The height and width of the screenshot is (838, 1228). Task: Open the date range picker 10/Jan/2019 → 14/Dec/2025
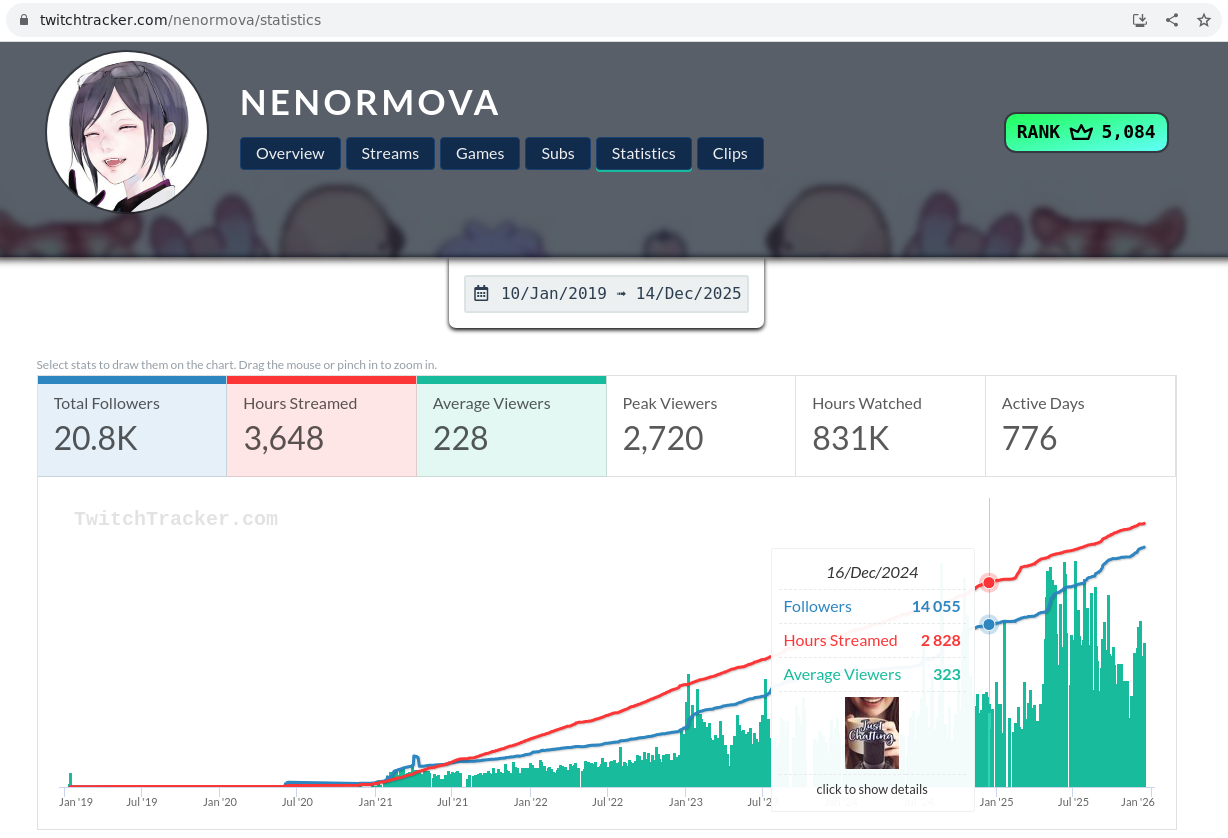click(x=606, y=293)
